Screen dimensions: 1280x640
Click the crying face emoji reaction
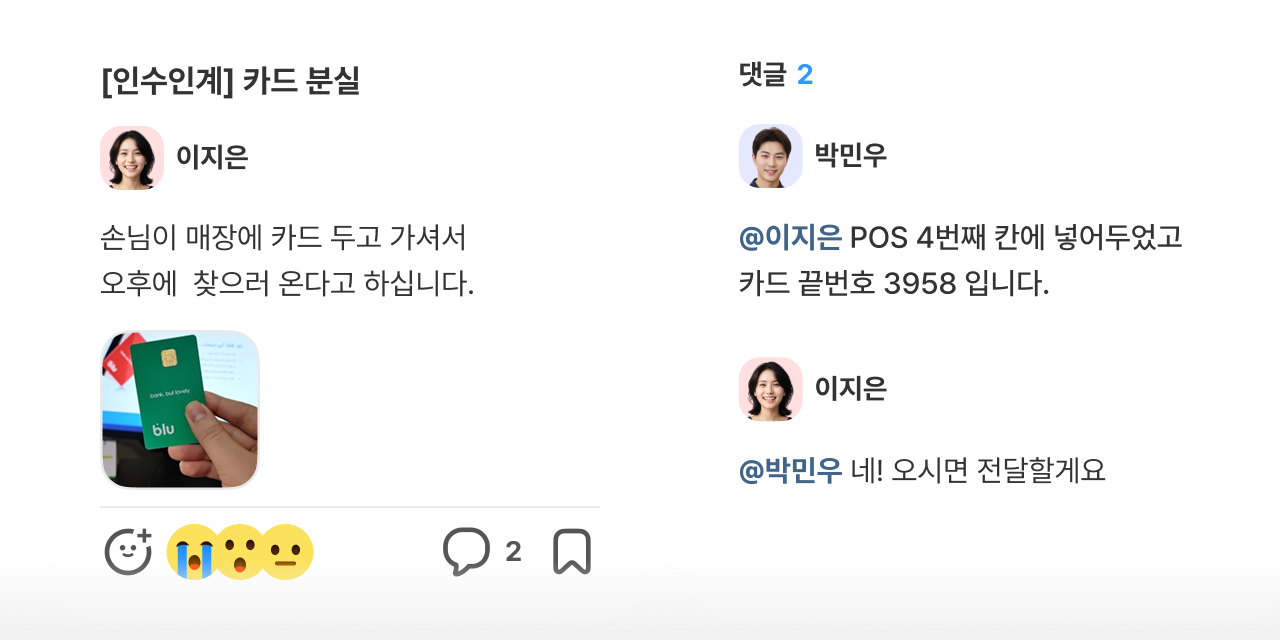(191, 552)
